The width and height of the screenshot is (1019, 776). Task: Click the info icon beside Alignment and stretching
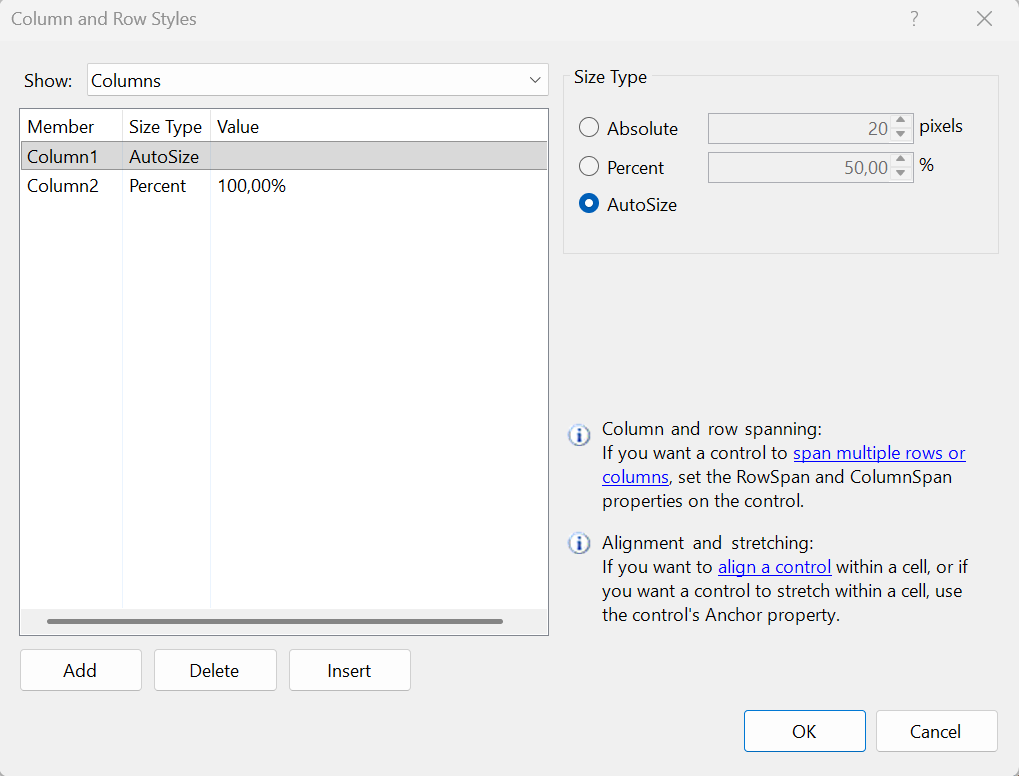coord(579,543)
